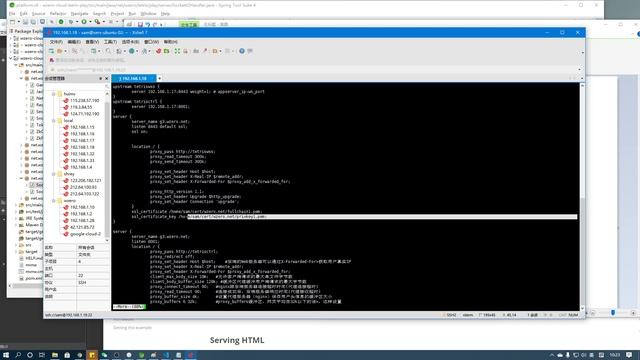Open session Properties icon in Xshell toolbar

(x=93, y=51)
